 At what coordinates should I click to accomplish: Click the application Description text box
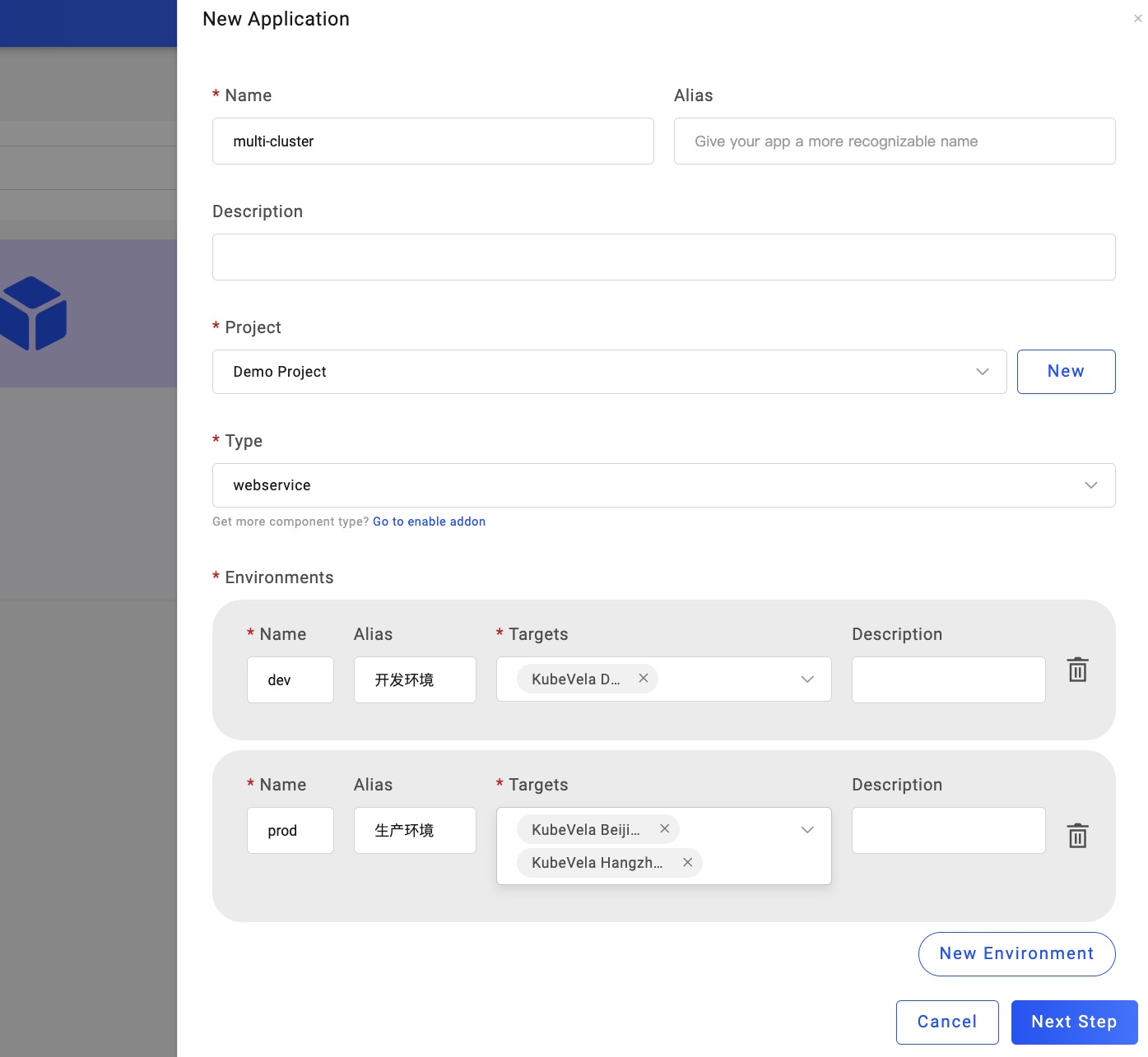(x=663, y=257)
